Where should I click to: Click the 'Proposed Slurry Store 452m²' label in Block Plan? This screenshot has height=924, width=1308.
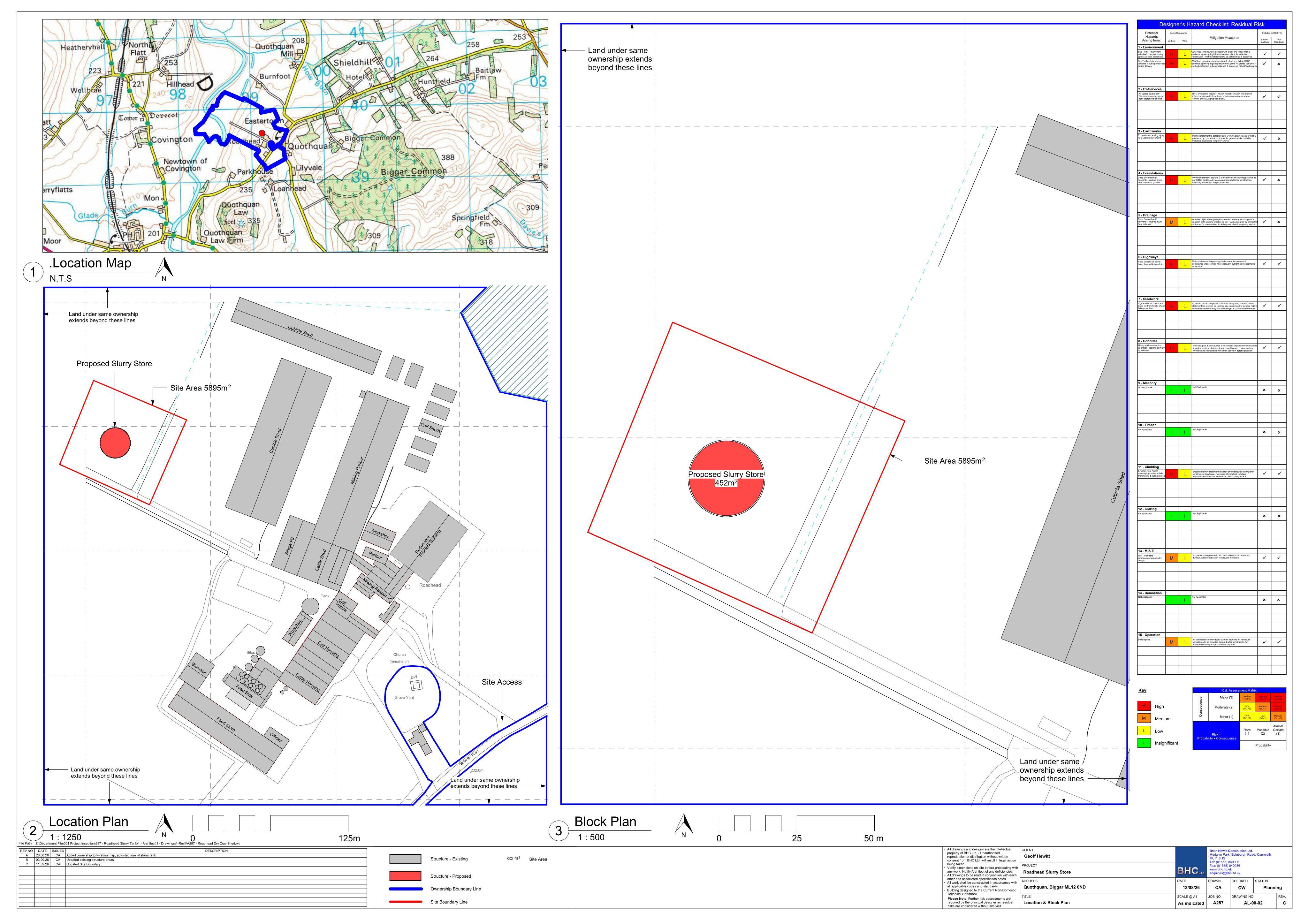pyautogui.click(x=726, y=479)
